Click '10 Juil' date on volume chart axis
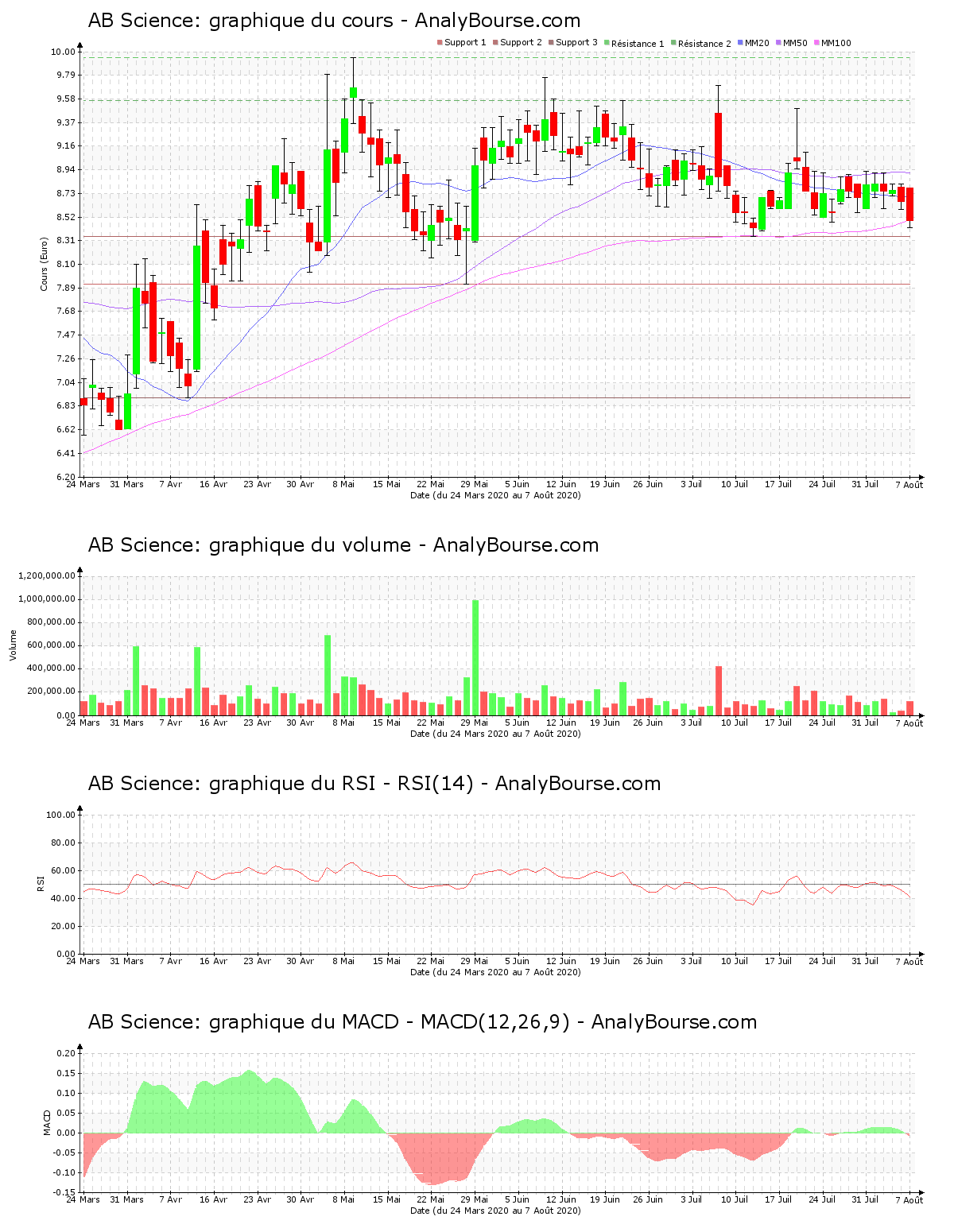Image resolution: width=954 pixels, height=1232 pixels. (735, 723)
